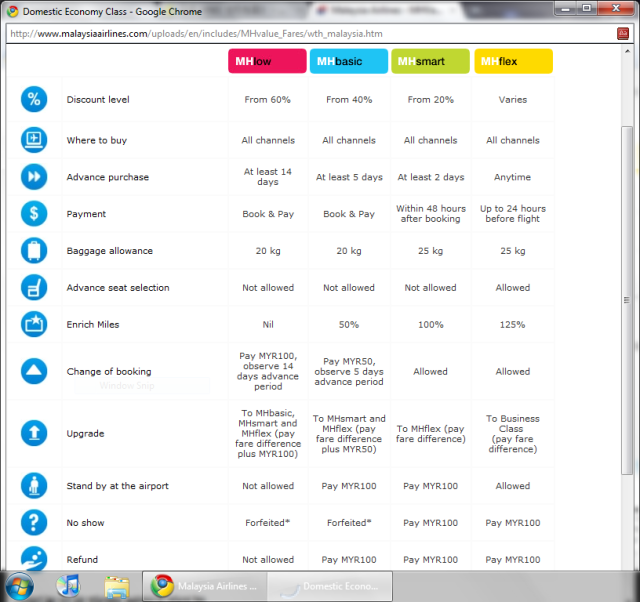The width and height of the screenshot is (640, 602).
Task: Click the "To Business Class" upgrade cell
Action: [x=513, y=433]
